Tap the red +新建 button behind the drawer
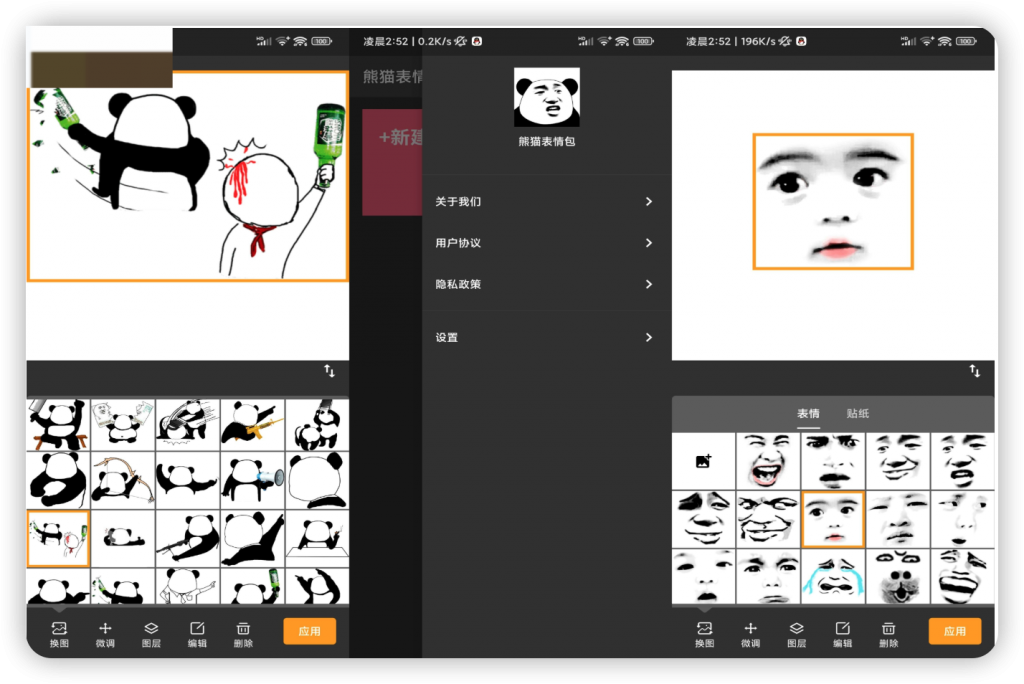This screenshot has height=684, width=1024. [x=392, y=162]
